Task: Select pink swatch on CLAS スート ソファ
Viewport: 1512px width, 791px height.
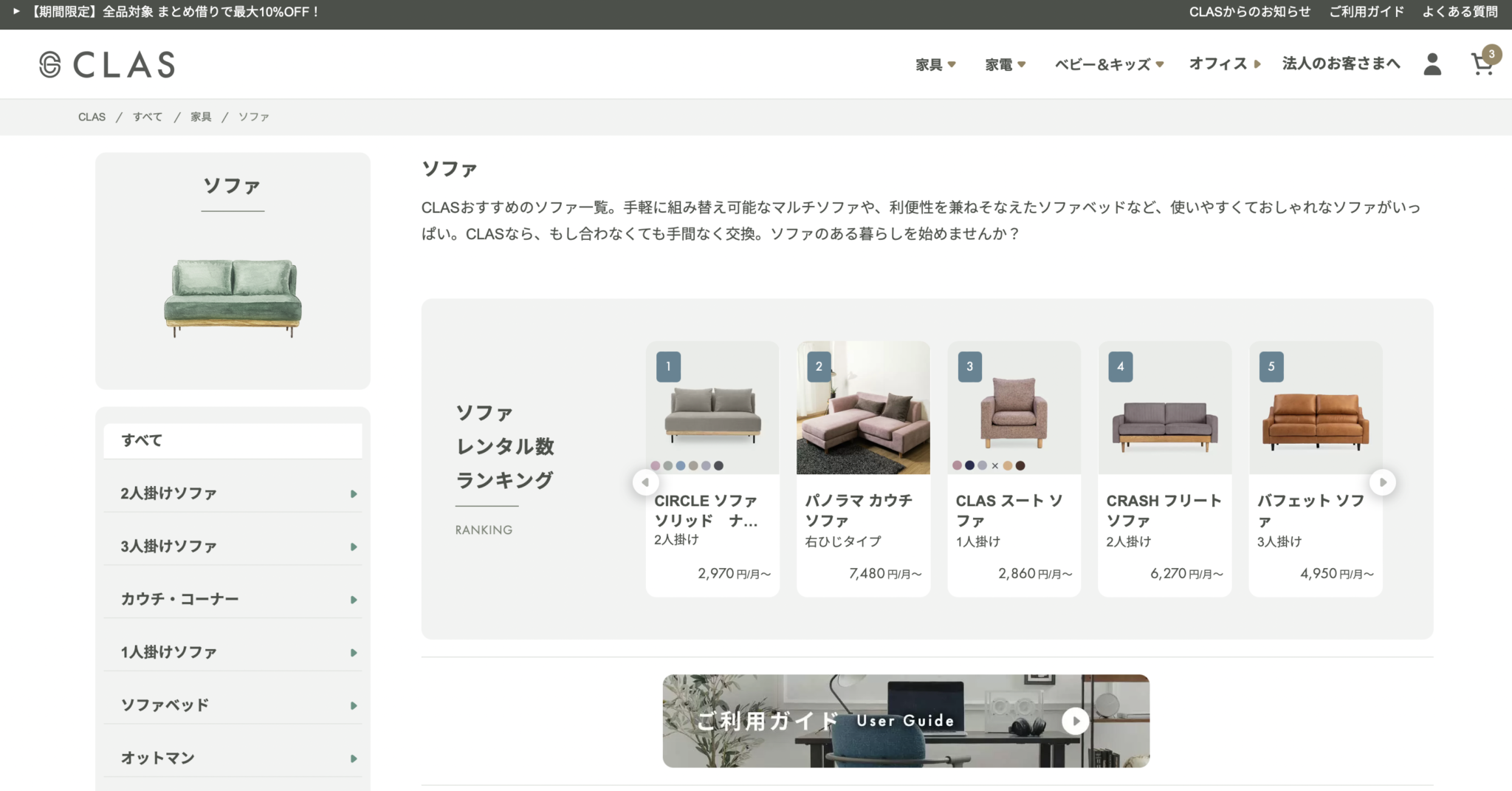Action: click(958, 465)
